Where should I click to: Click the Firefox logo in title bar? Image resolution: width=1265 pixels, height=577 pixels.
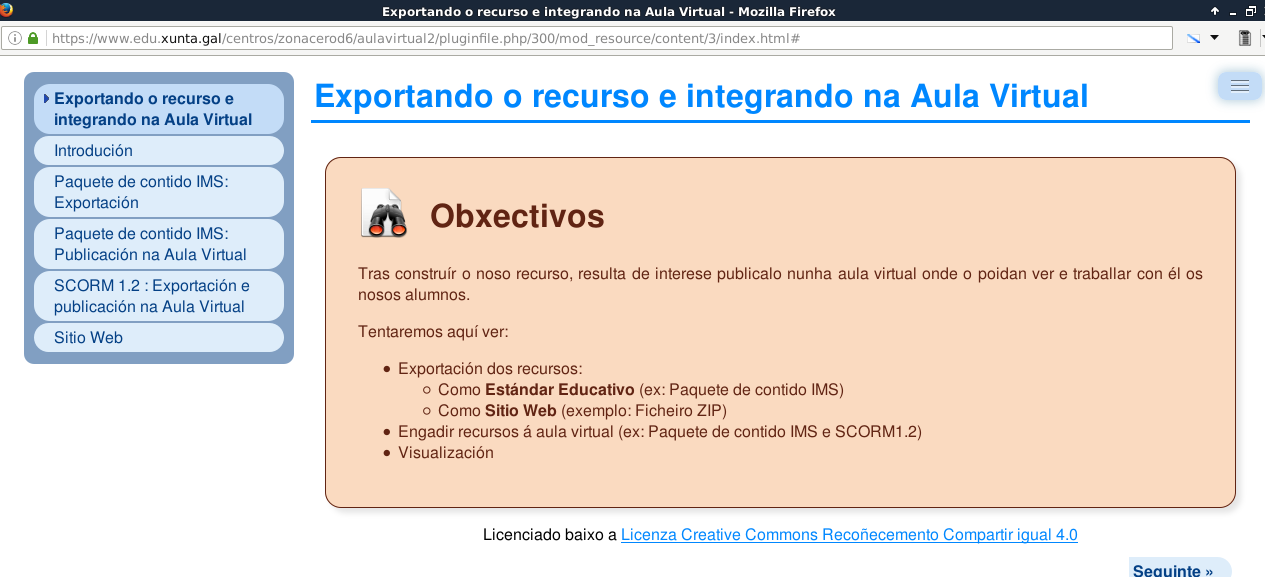pyautogui.click(x=6, y=10)
